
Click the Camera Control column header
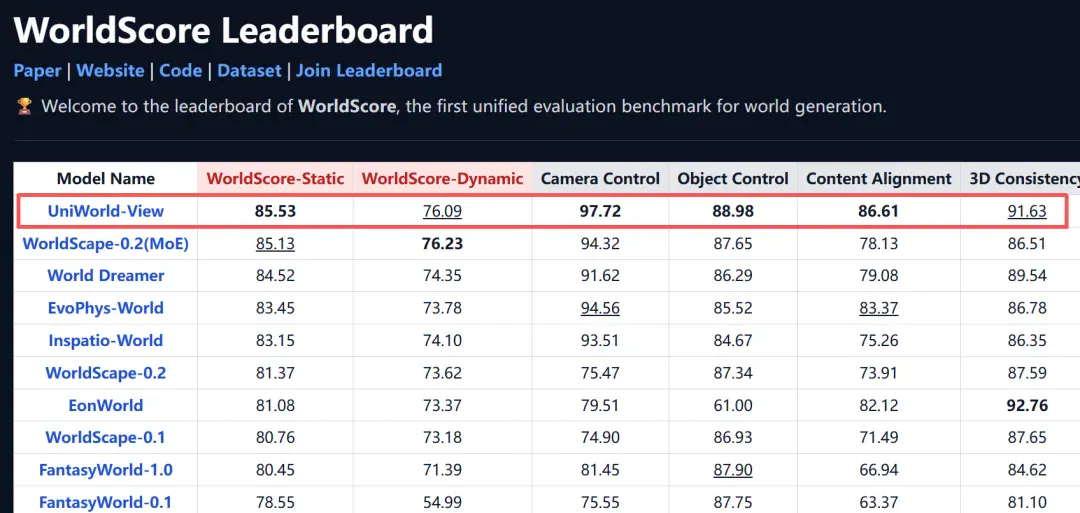(600, 179)
